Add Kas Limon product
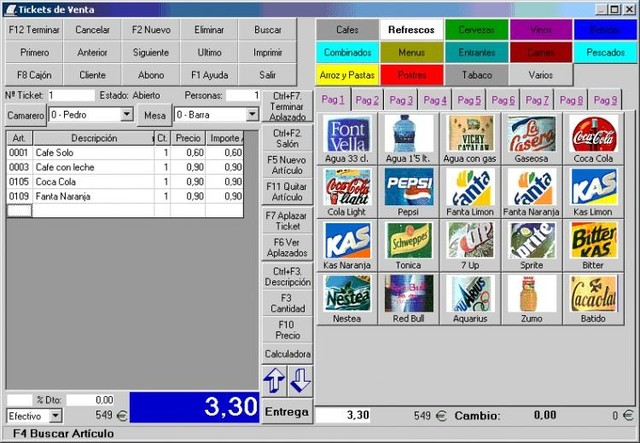The width and height of the screenshot is (640, 443). 593,192
